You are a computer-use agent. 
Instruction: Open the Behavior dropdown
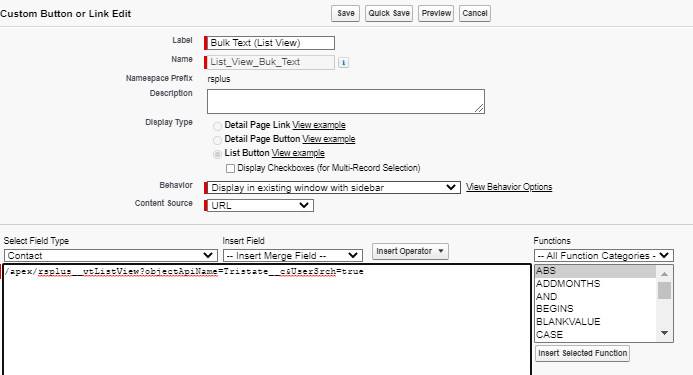click(334, 188)
